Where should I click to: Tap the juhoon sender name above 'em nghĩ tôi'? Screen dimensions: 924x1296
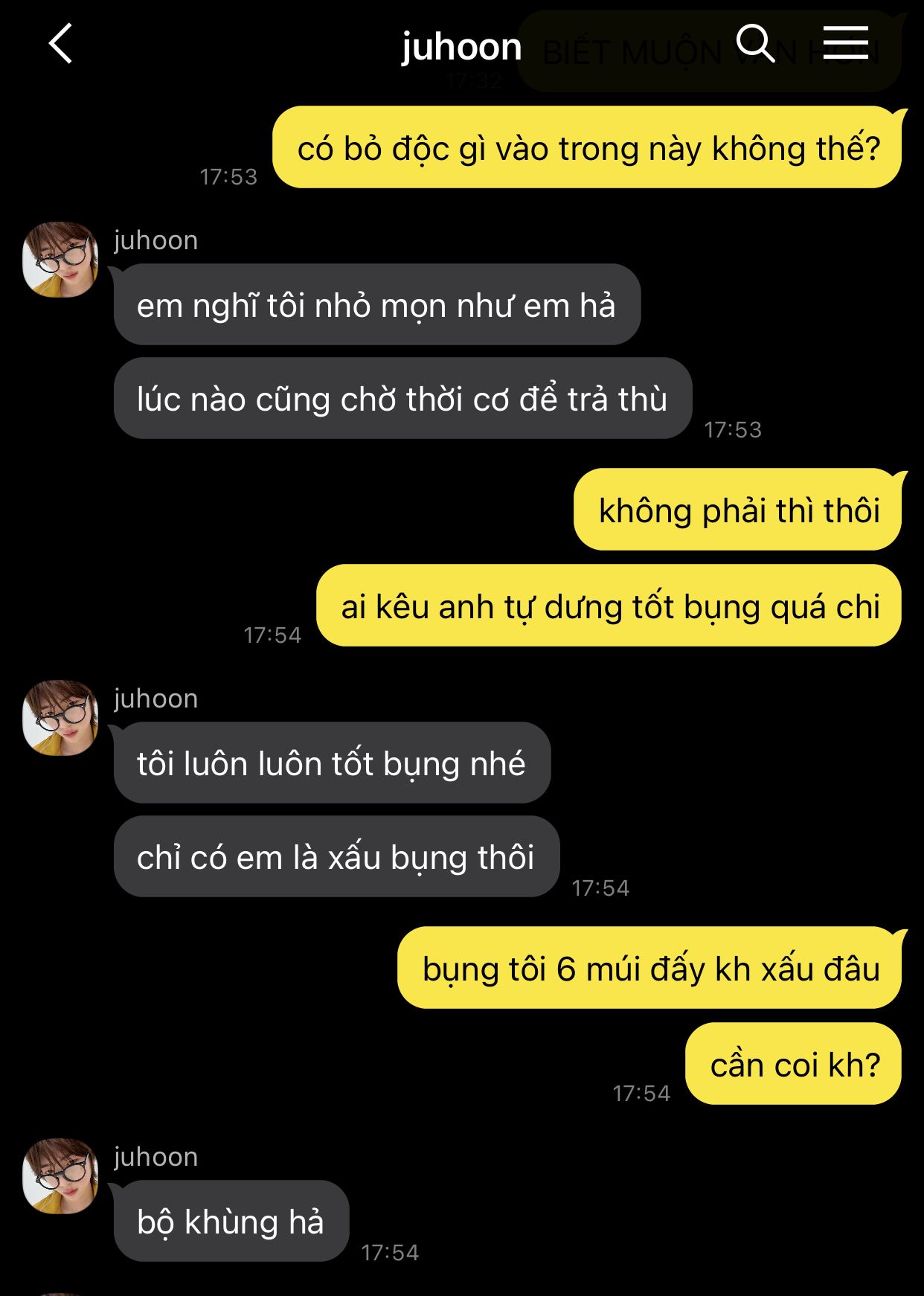155,240
